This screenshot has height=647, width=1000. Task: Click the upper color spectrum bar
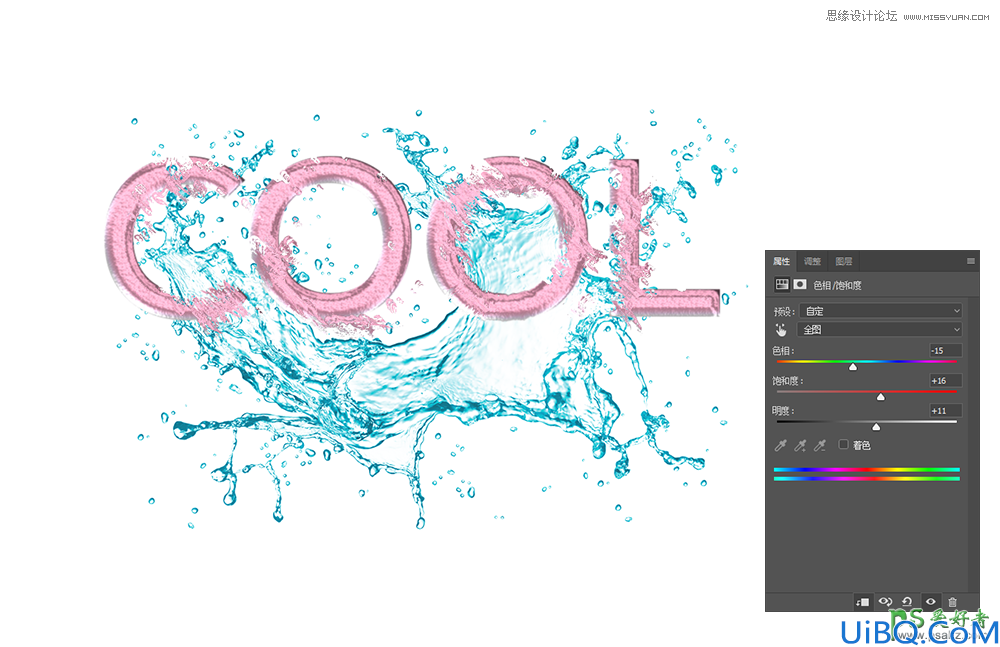pos(867,470)
